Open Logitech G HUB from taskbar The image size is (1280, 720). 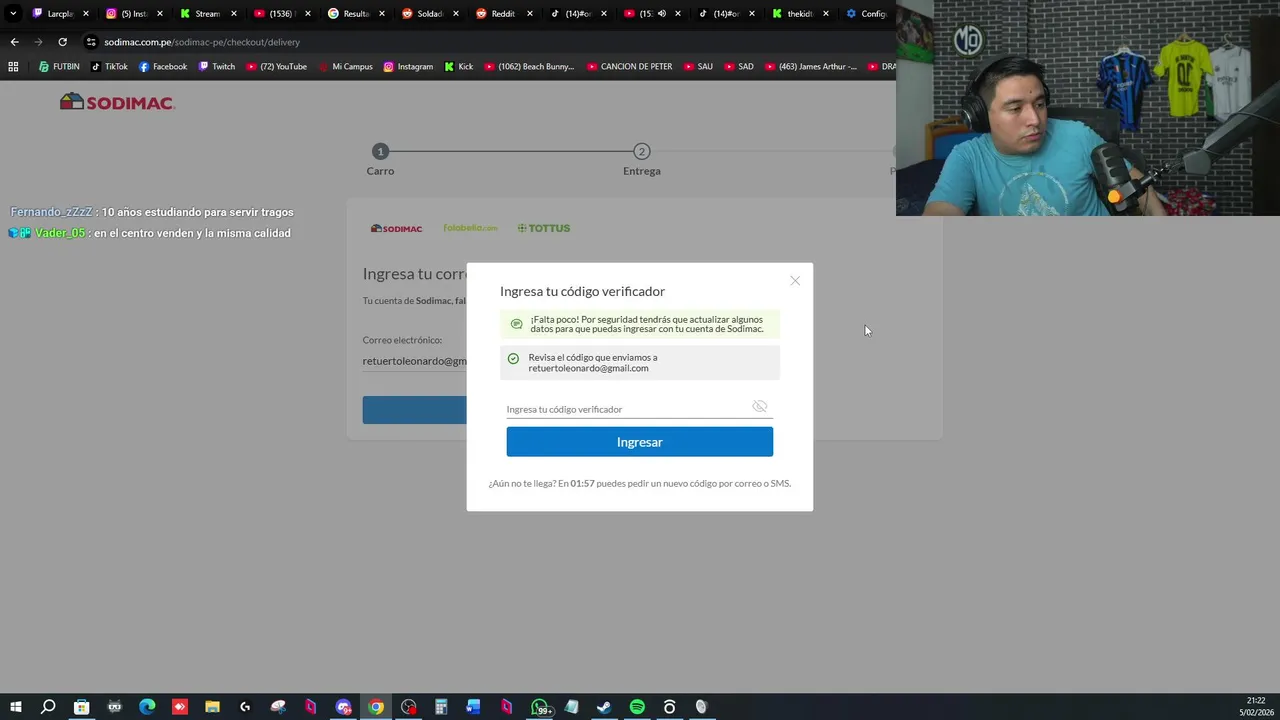click(x=245, y=707)
